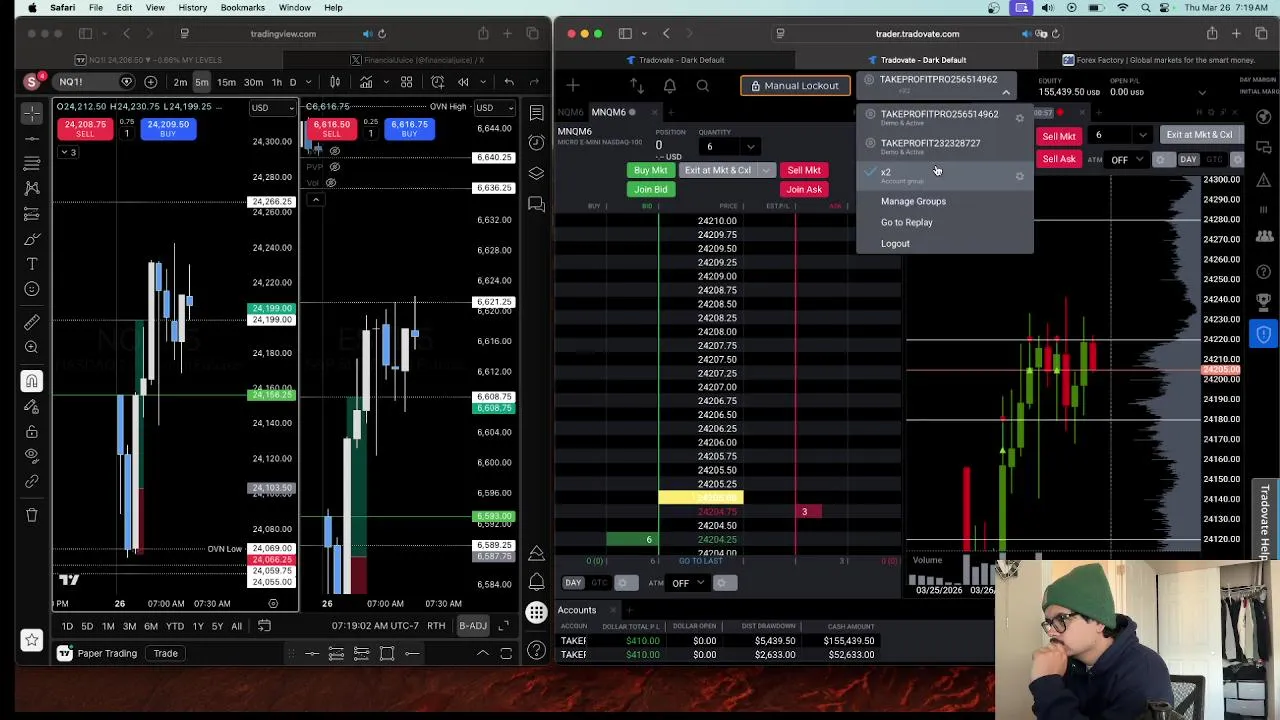This screenshot has height=720, width=1280.
Task: Open the Exit at Mkt & Cxl dropdown arrow
Action: 766,171
